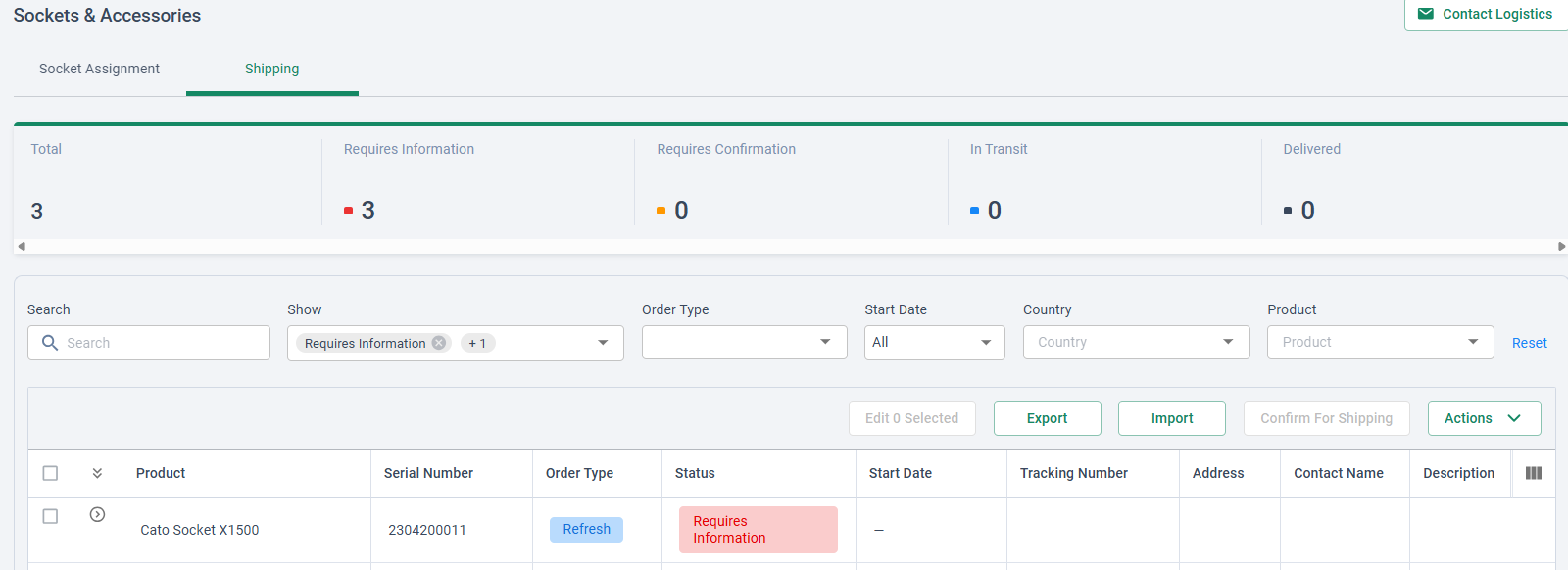Click the Contact Logistics envelope icon
The height and width of the screenshot is (570, 1568).
click(1426, 14)
